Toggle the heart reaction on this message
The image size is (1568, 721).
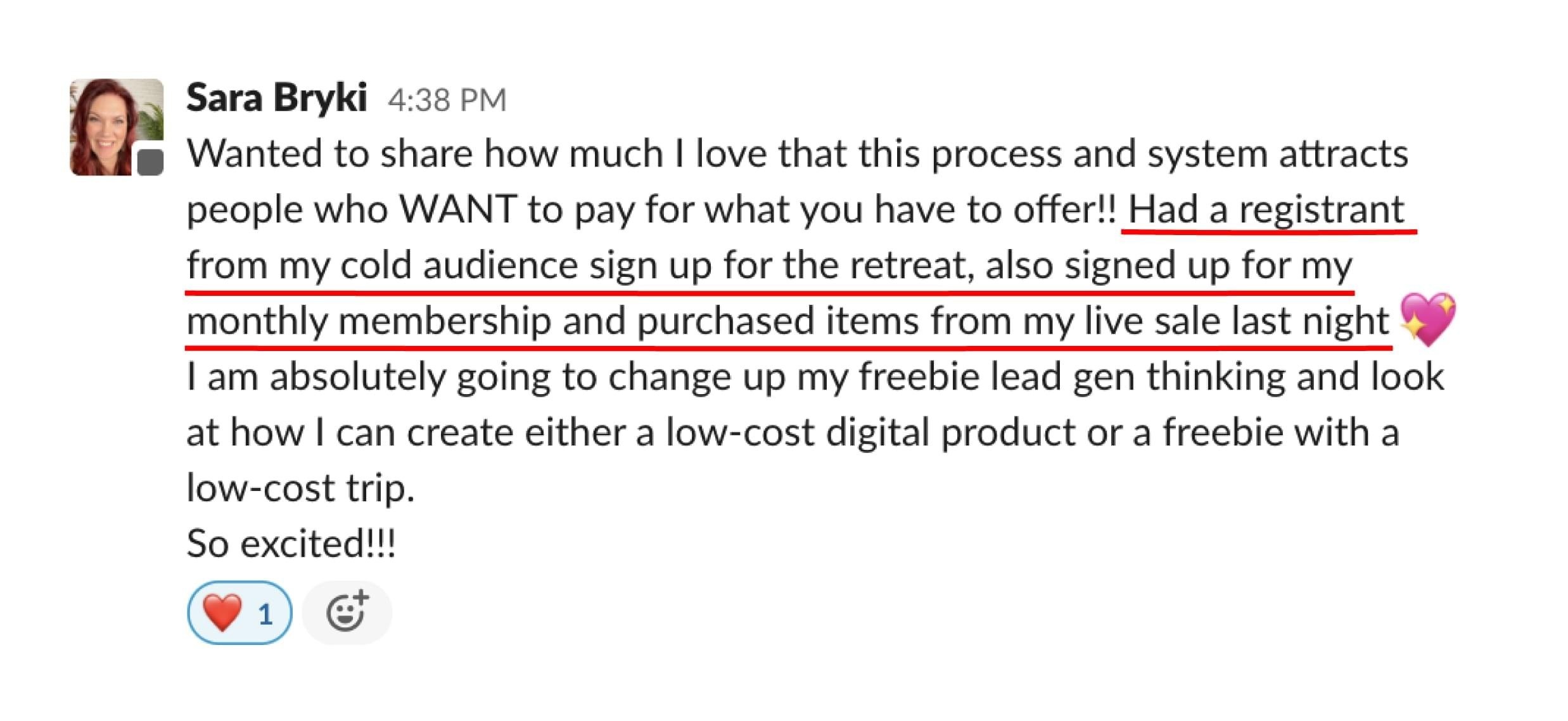239,613
